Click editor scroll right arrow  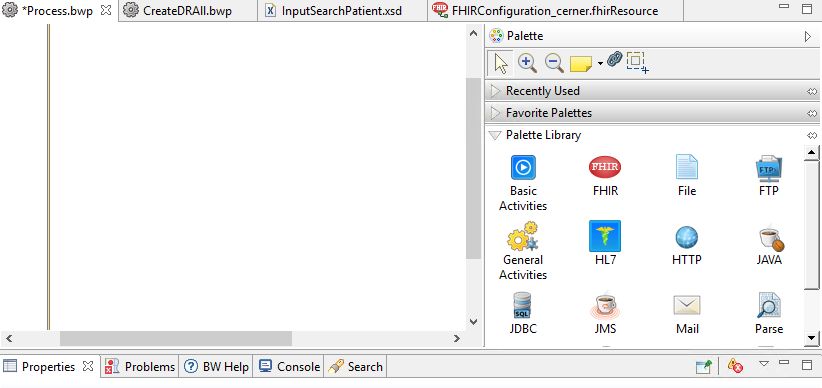[457, 339]
